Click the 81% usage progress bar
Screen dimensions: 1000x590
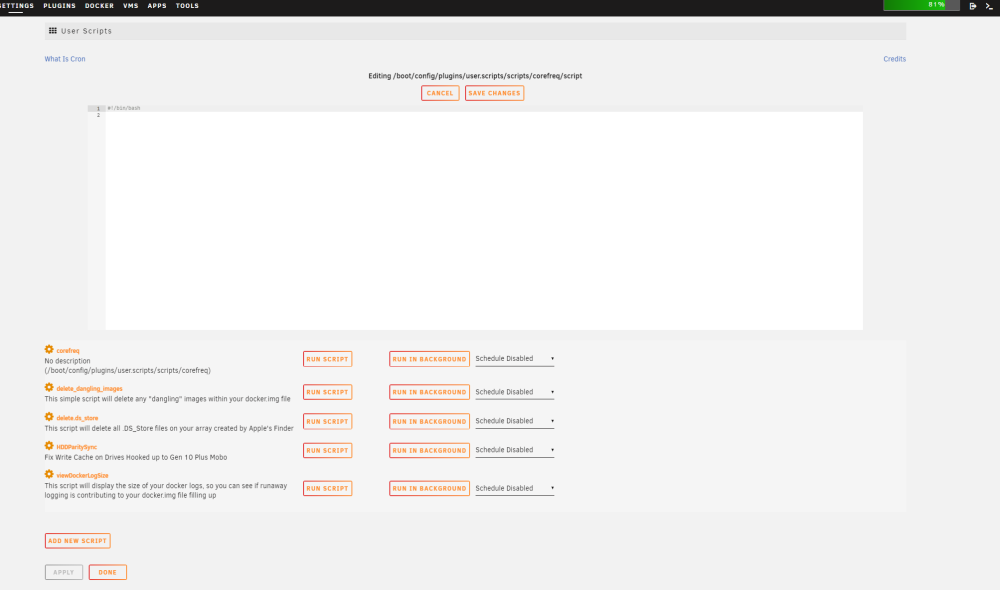tap(921, 5)
